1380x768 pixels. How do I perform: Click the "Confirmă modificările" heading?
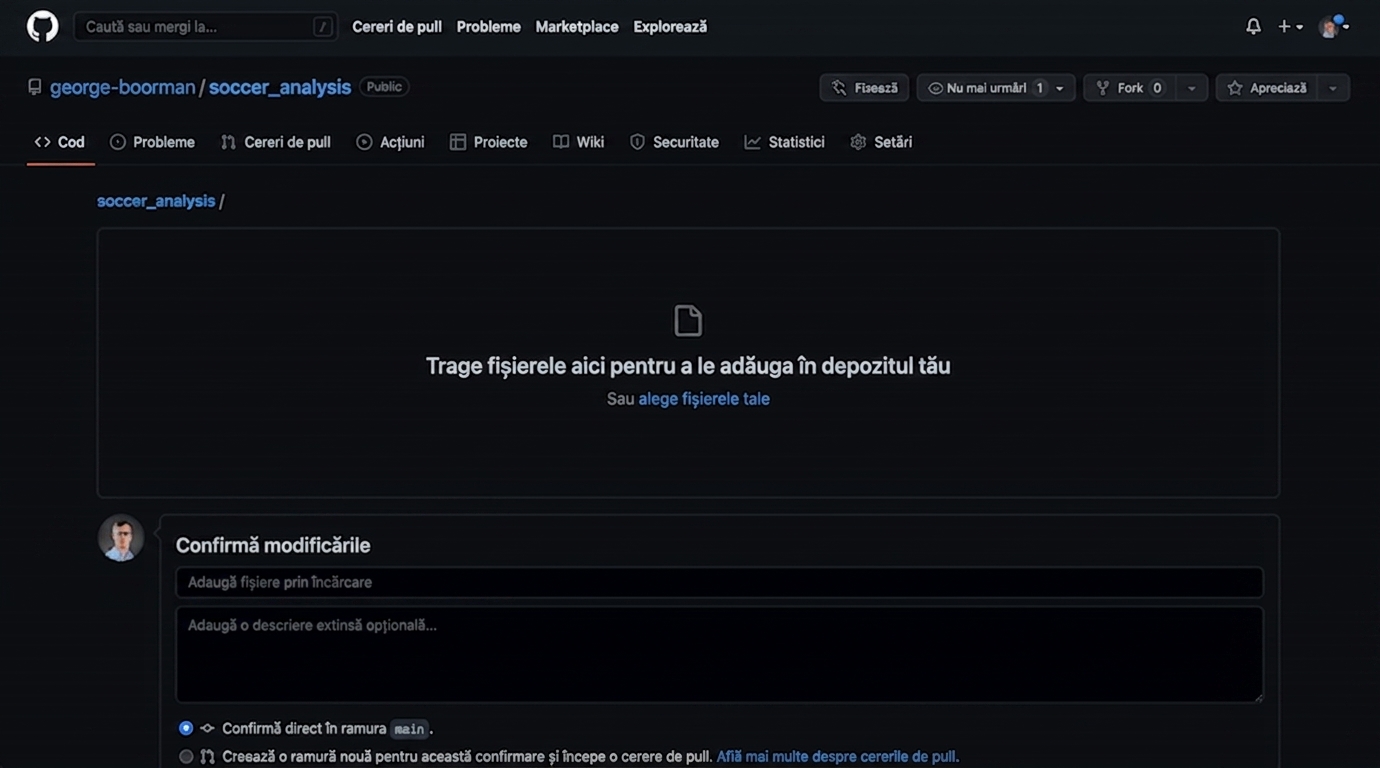pos(273,545)
